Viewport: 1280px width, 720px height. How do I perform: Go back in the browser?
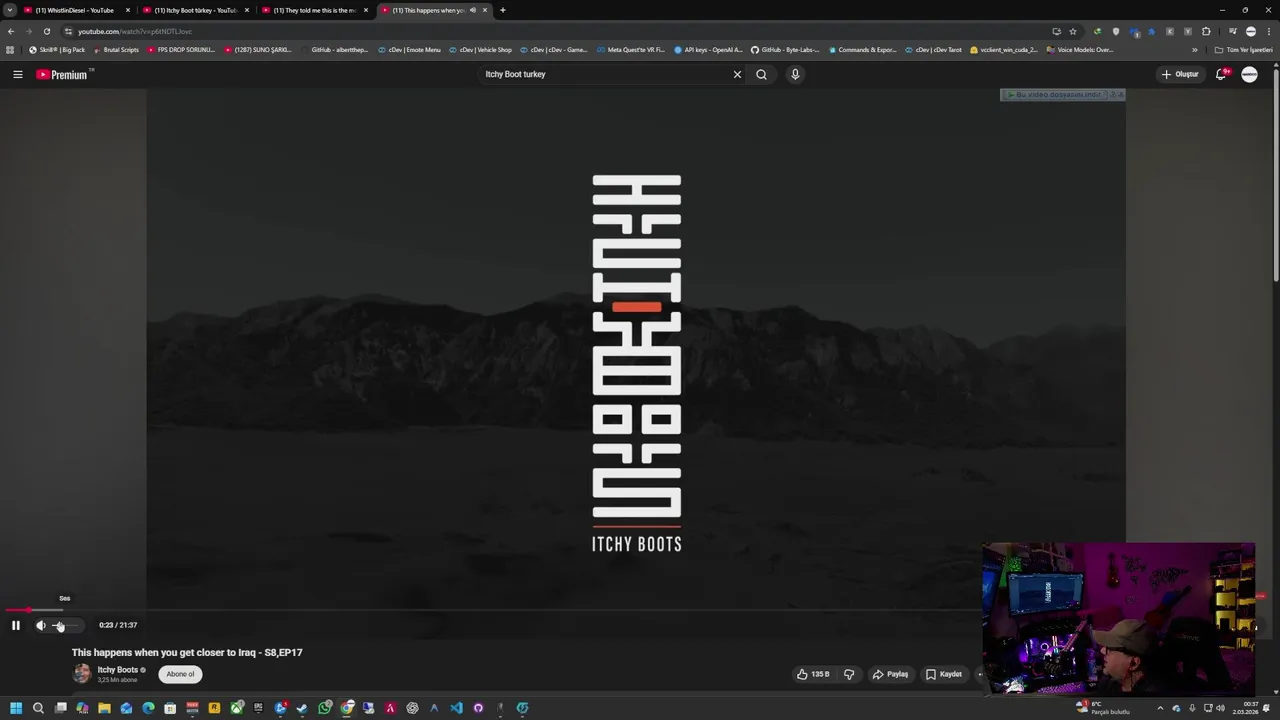[11, 31]
